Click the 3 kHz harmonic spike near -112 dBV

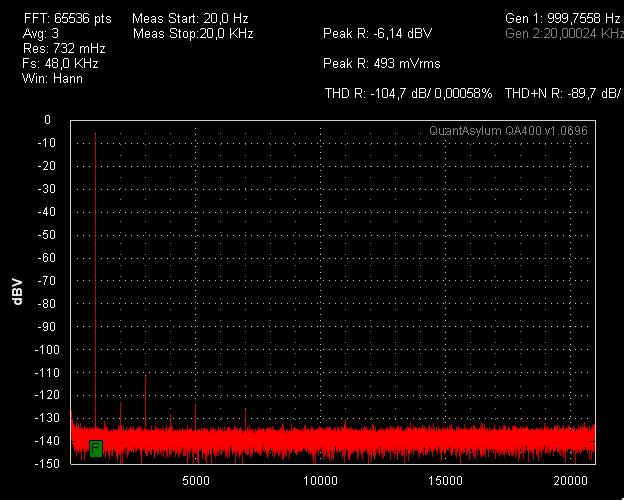[x=145, y=400]
